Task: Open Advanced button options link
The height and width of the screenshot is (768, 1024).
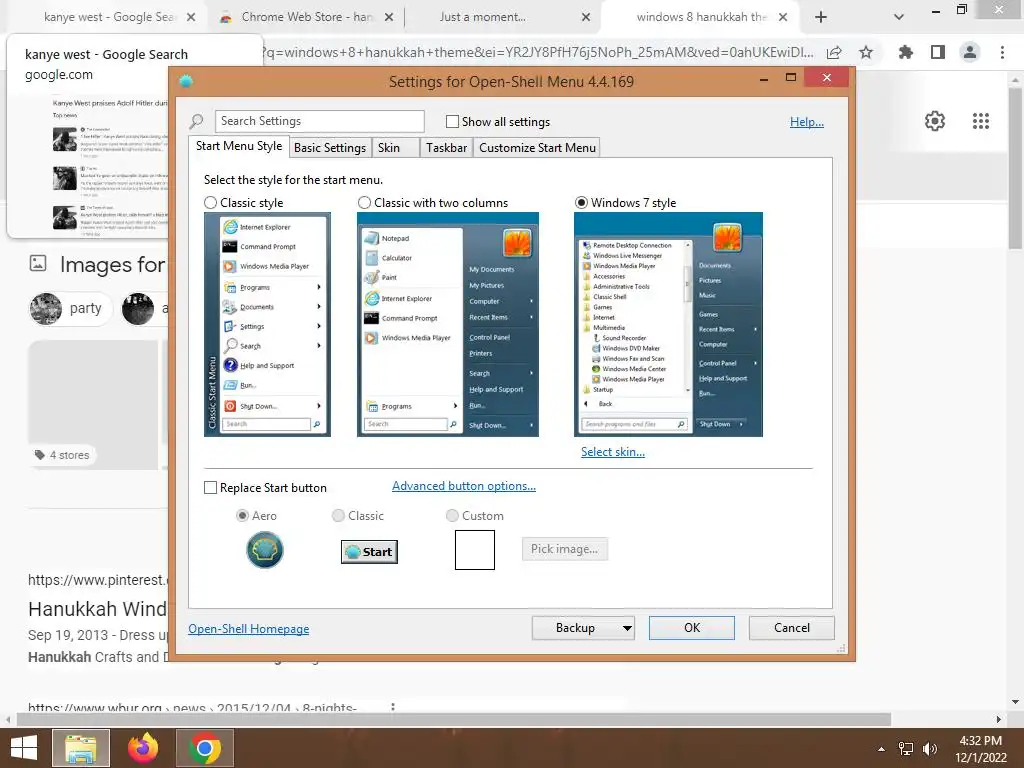Action: click(x=464, y=486)
